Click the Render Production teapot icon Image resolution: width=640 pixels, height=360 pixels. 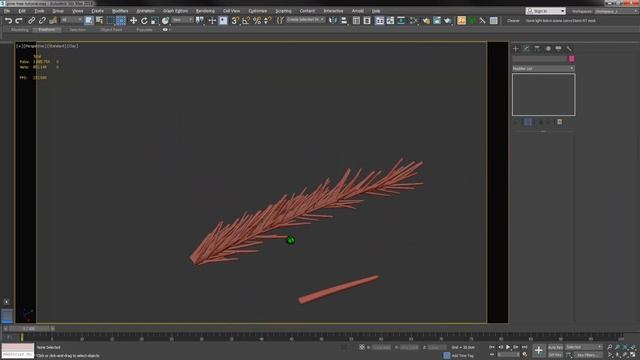[x=448, y=20]
